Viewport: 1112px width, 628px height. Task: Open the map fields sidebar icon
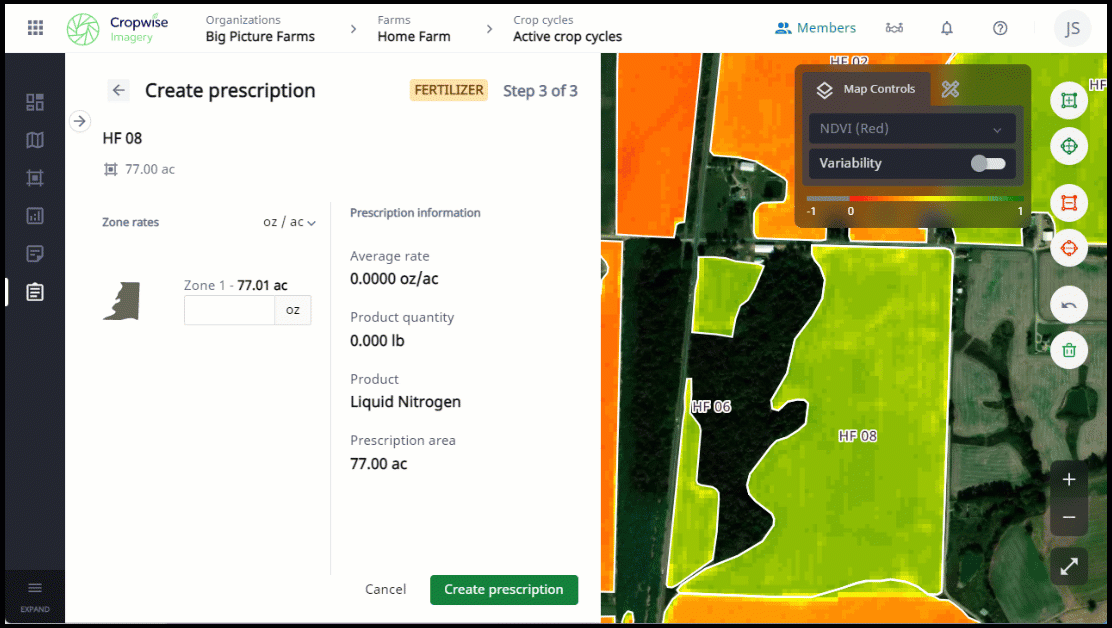[35, 140]
